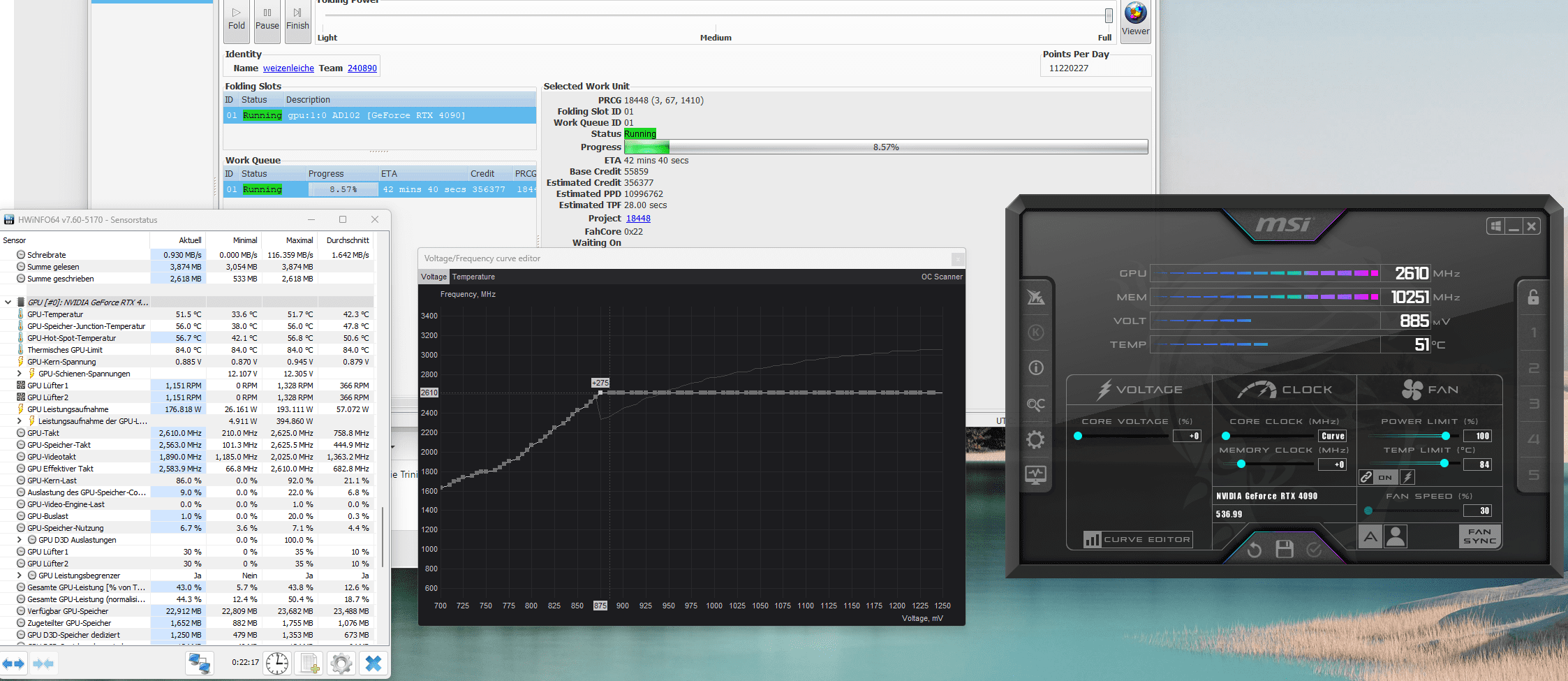Open Afterburner information (i) icon
Screen dimensions: 1568x681
1036,367
